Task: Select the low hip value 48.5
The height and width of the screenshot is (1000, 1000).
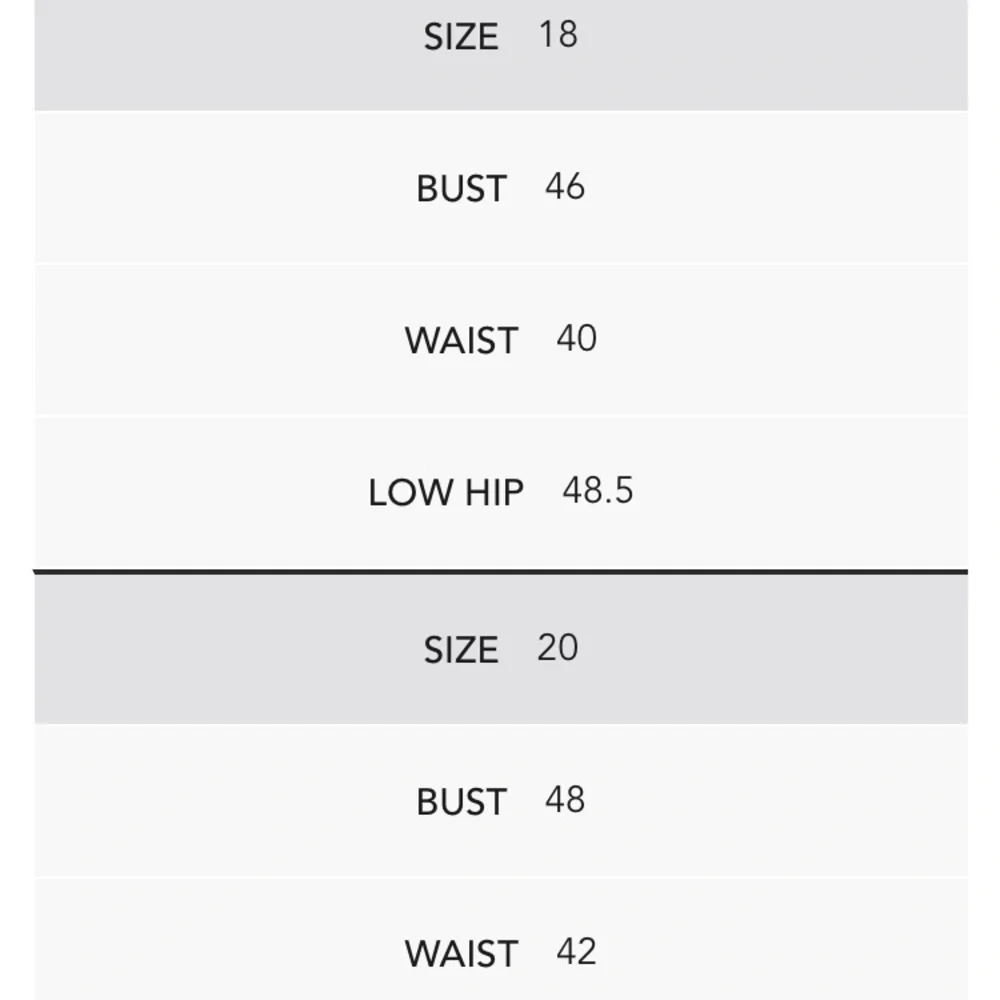Action: pyautogui.click(x=598, y=491)
